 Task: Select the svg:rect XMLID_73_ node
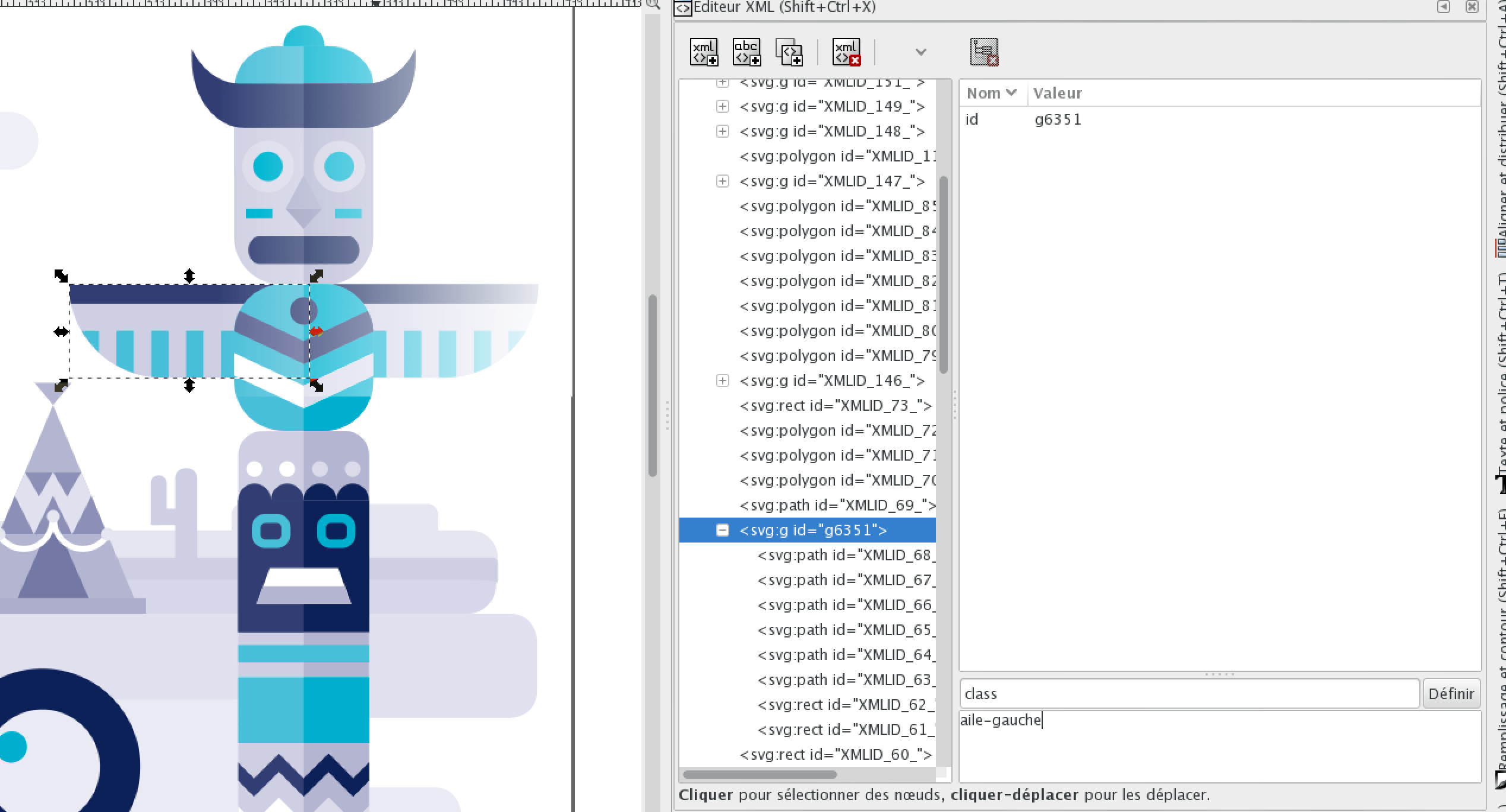(x=836, y=406)
